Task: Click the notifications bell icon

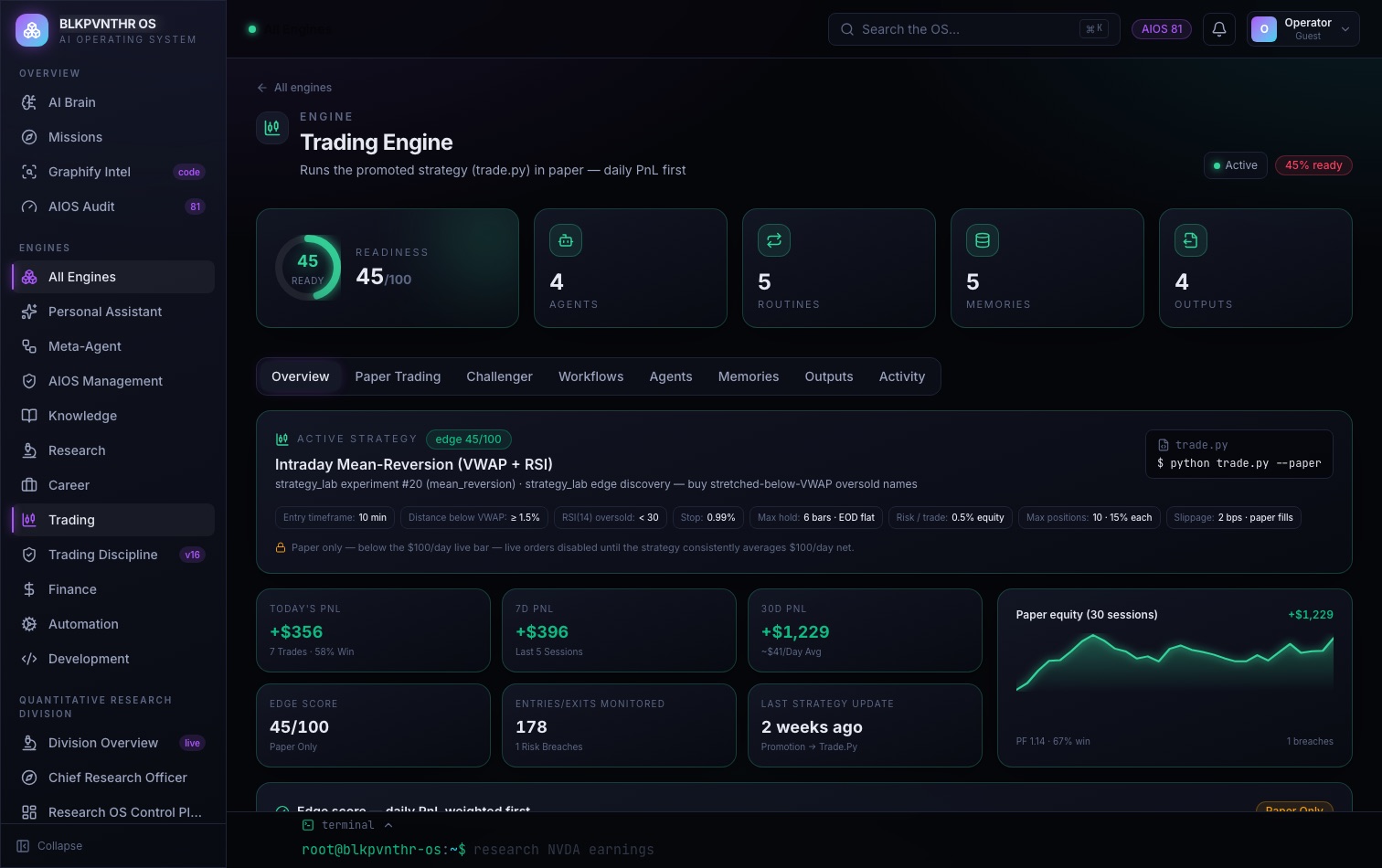Action: click(1219, 29)
